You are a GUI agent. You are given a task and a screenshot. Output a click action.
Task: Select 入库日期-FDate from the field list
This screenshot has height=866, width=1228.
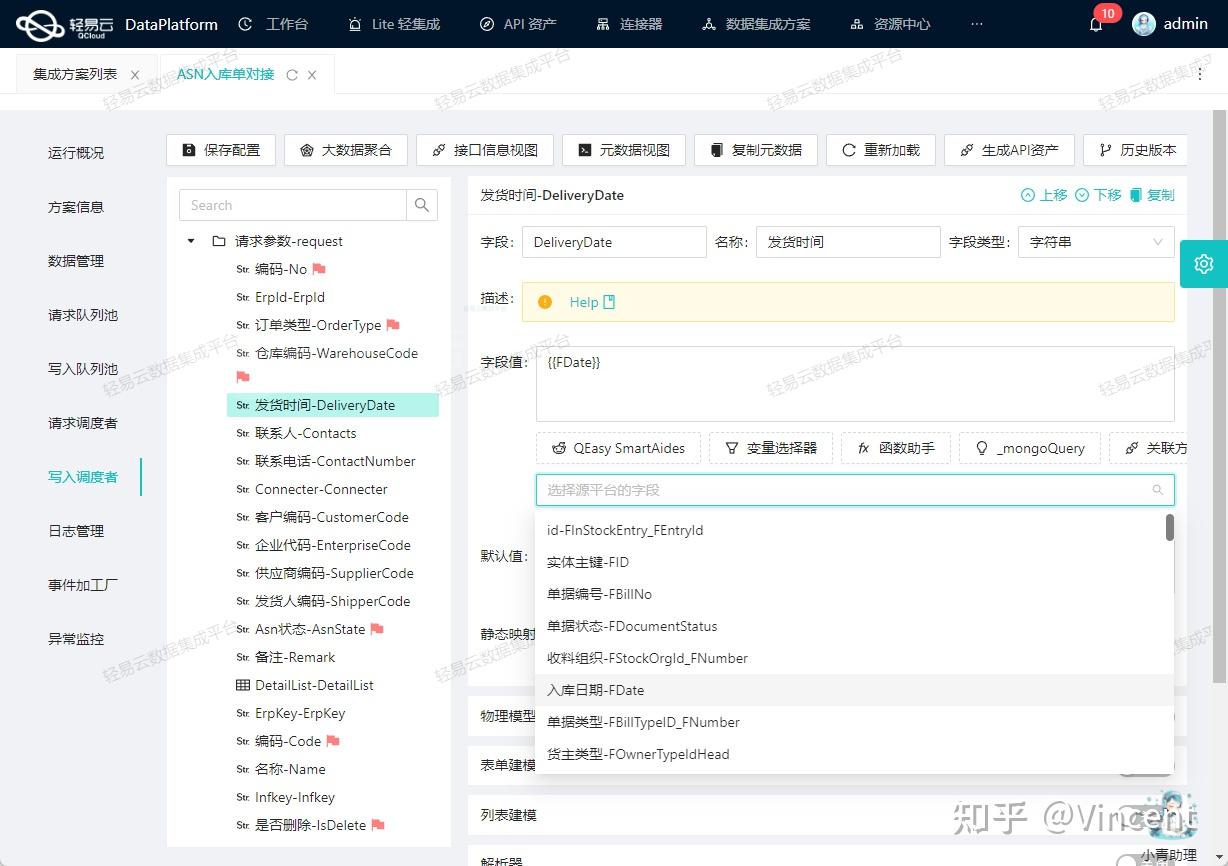596,690
